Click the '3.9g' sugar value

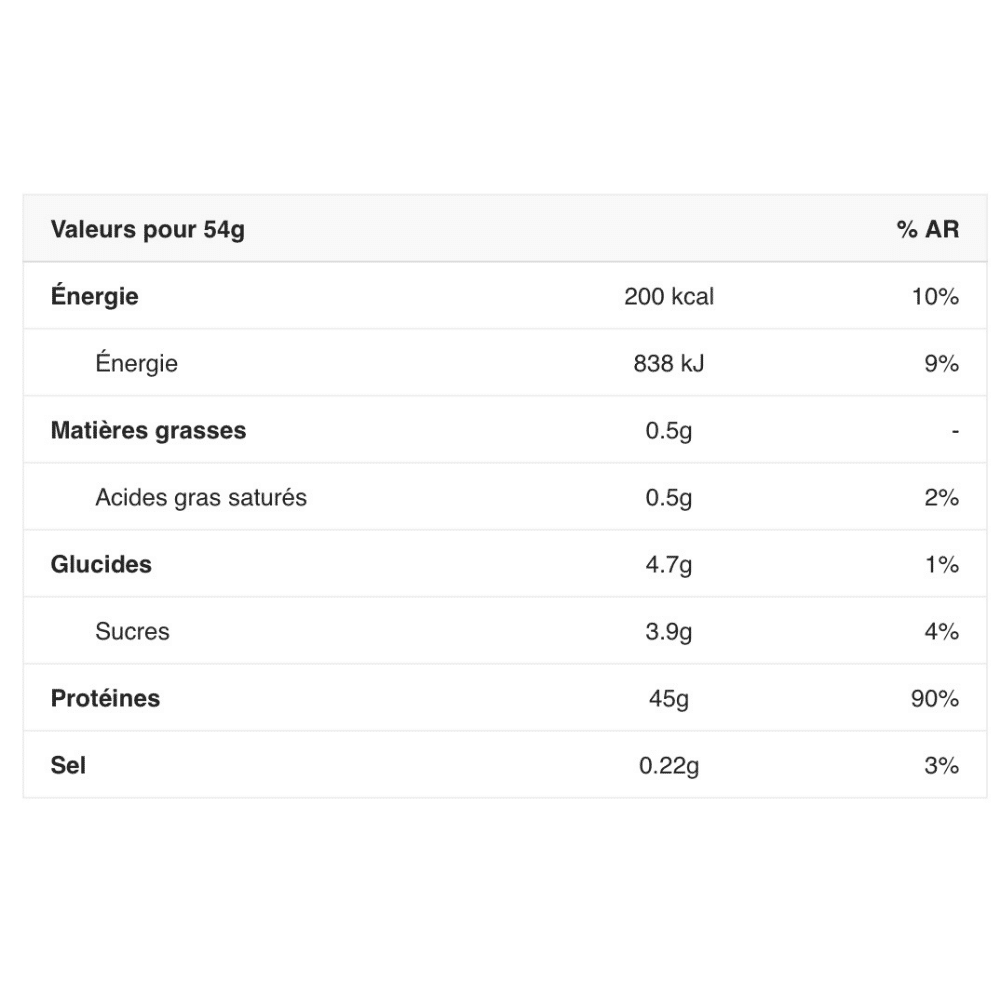669,632
